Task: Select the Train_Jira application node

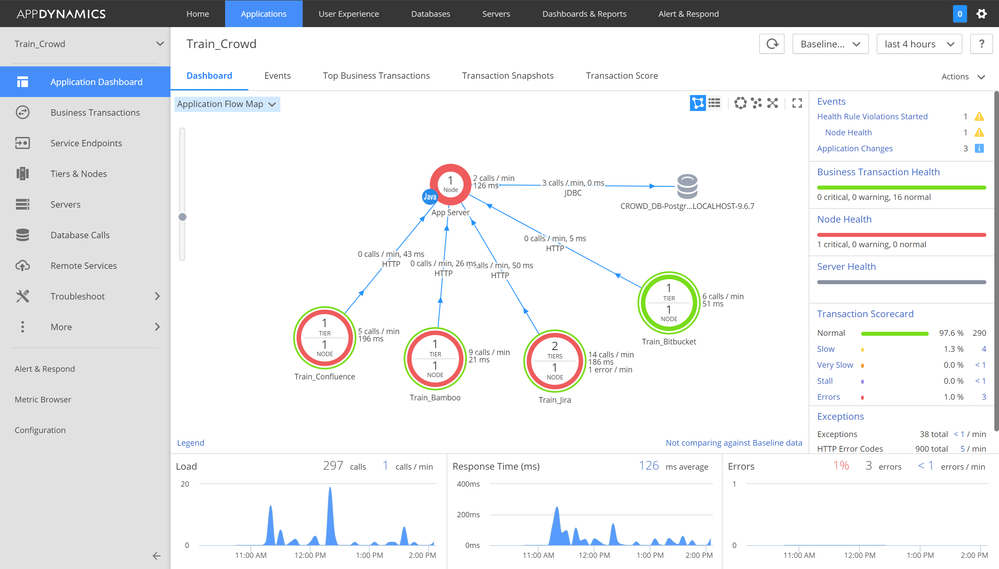Action: 554,361
